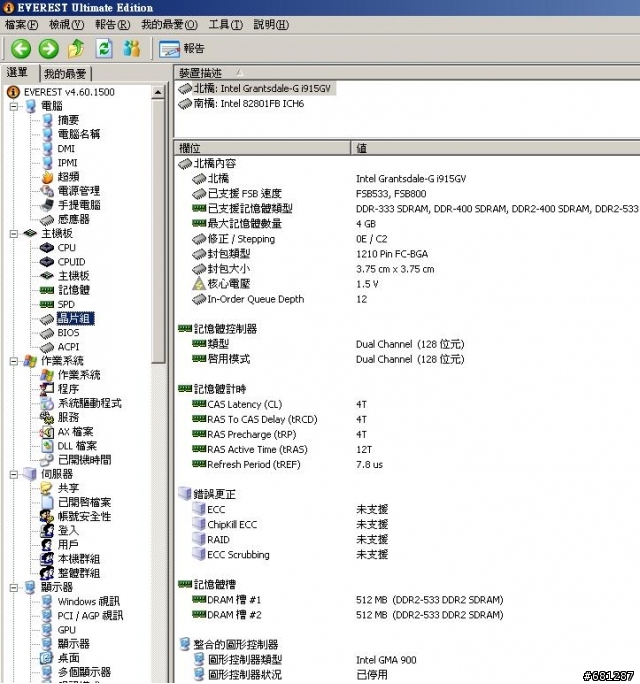The image size is (640, 684).
Task: Click the tree scrollbar up arrow
Action: (x=158, y=92)
